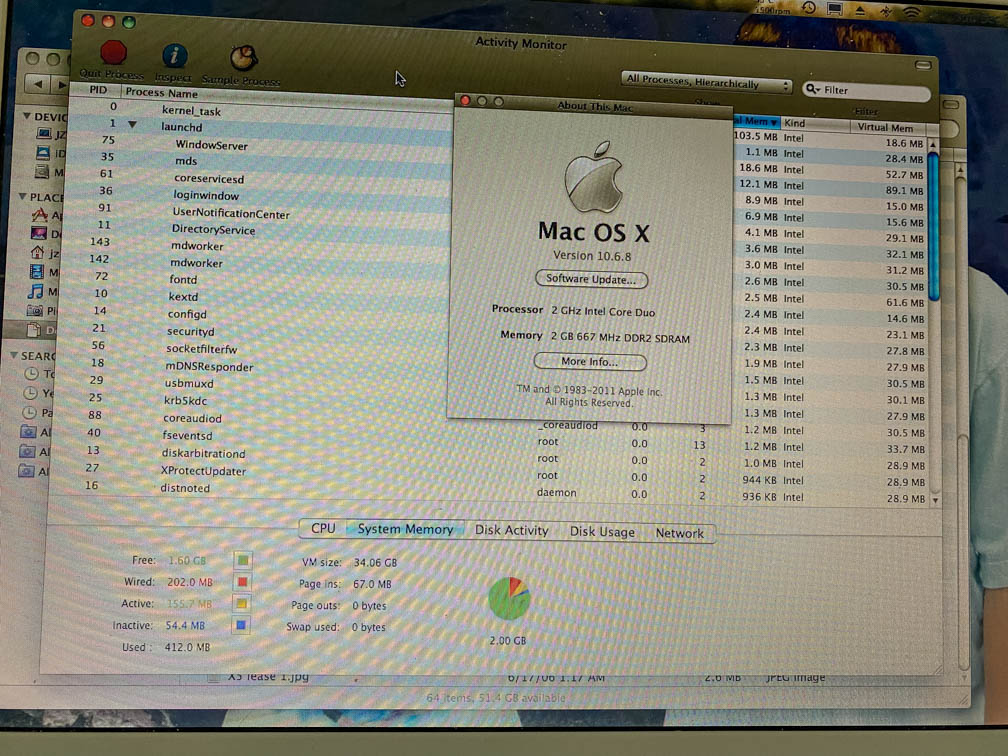The height and width of the screenshot is (756, 1008).
Task: Switch to the System Memory tab
Action: [x=405, y=530]
